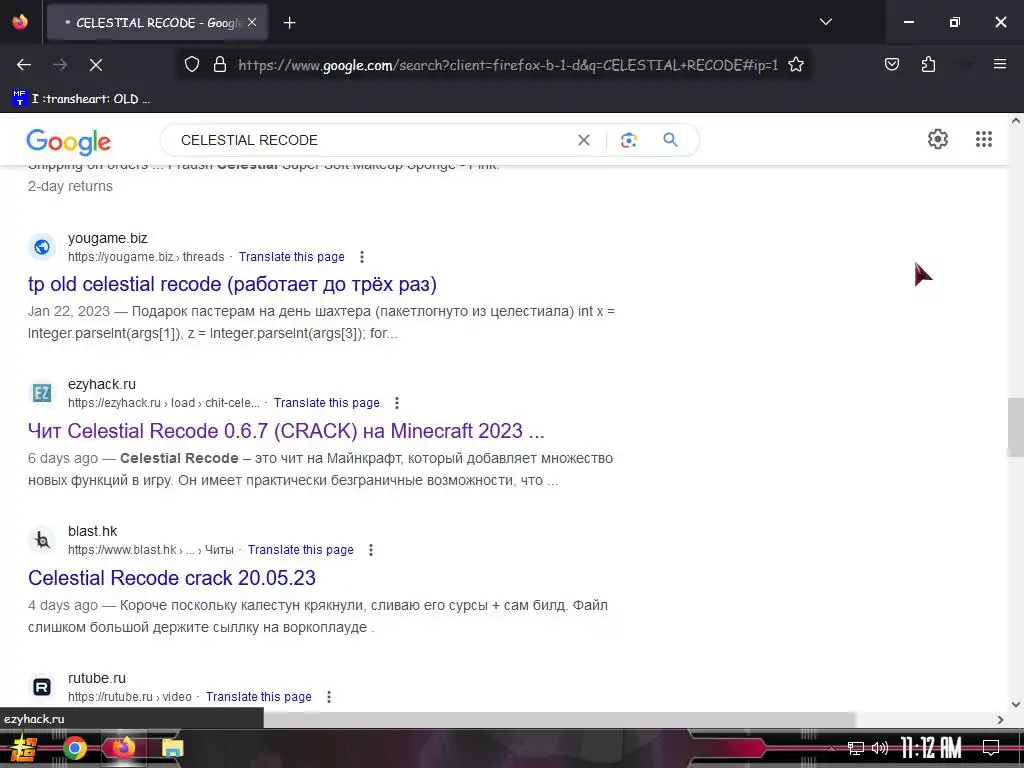Submit the search with the magnifier icon
The height and width of the screenshot is (768, 1024).
[x=670, y=139]
